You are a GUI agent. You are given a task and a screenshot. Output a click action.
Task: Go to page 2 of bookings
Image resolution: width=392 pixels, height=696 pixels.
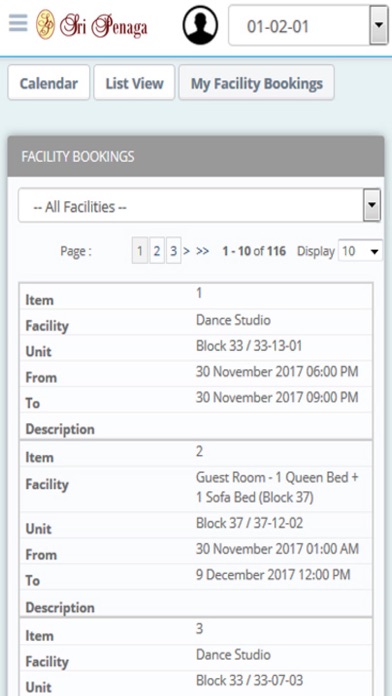click(157, 251)
